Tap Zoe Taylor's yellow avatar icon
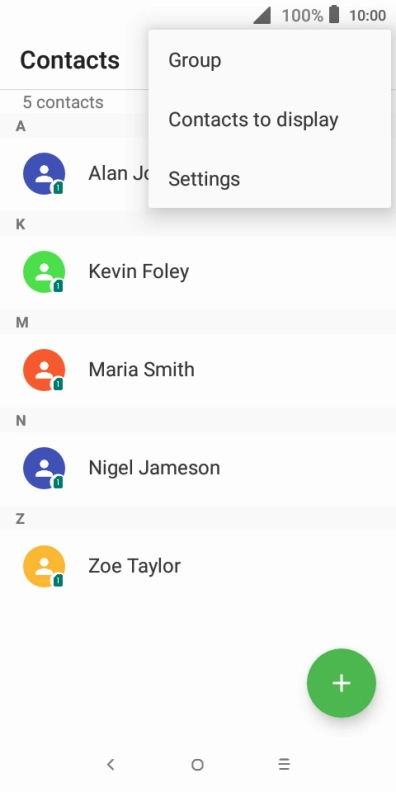Screen dimensions: 396x792 coord(44,566)
